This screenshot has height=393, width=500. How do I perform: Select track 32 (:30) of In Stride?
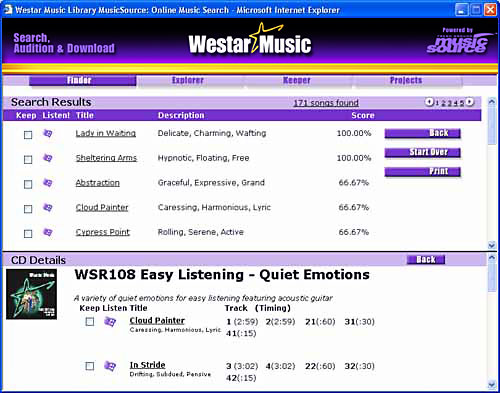[x=360, y=366]
